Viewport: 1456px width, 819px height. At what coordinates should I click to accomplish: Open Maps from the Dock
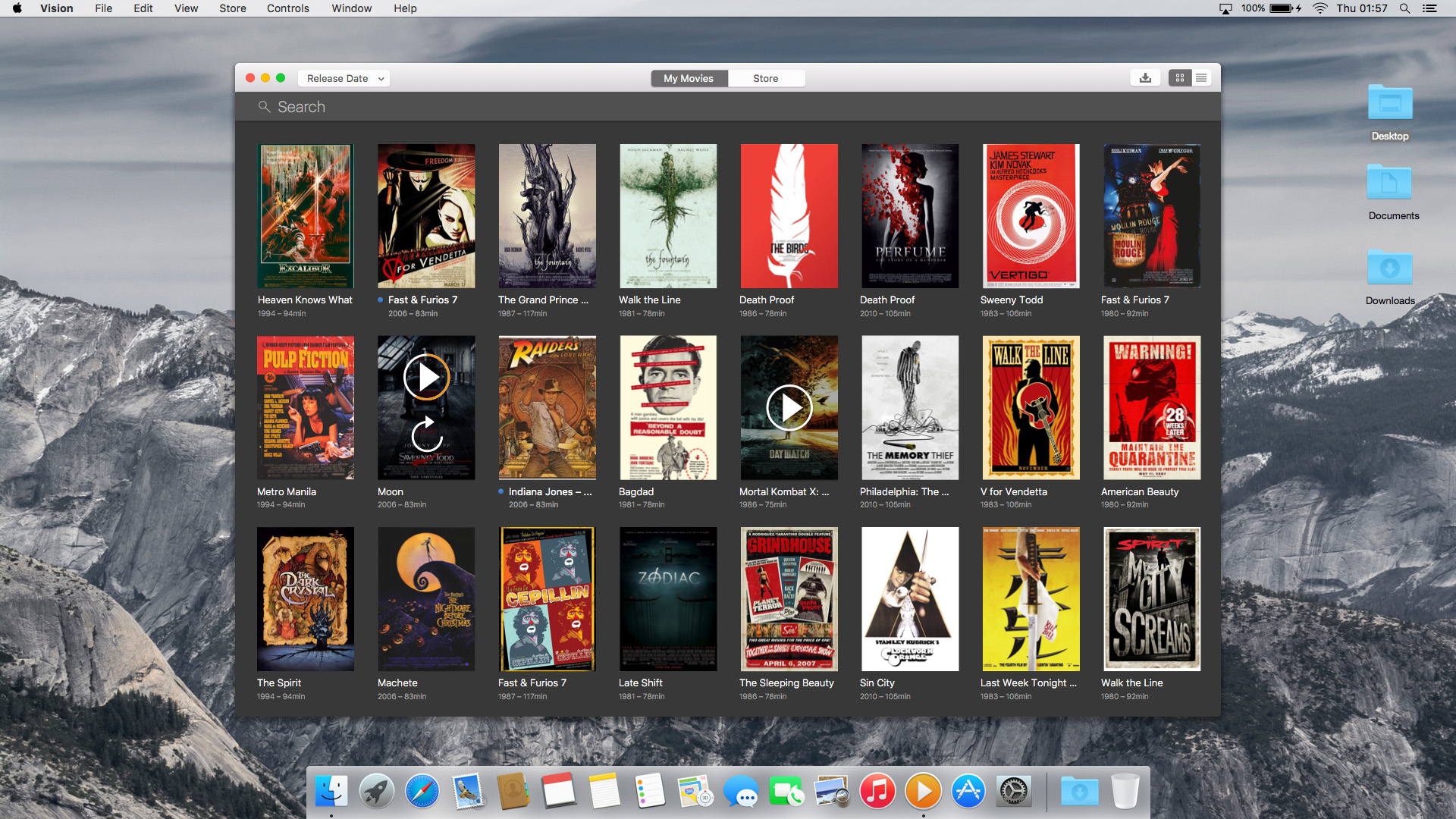tap(695, 791)
